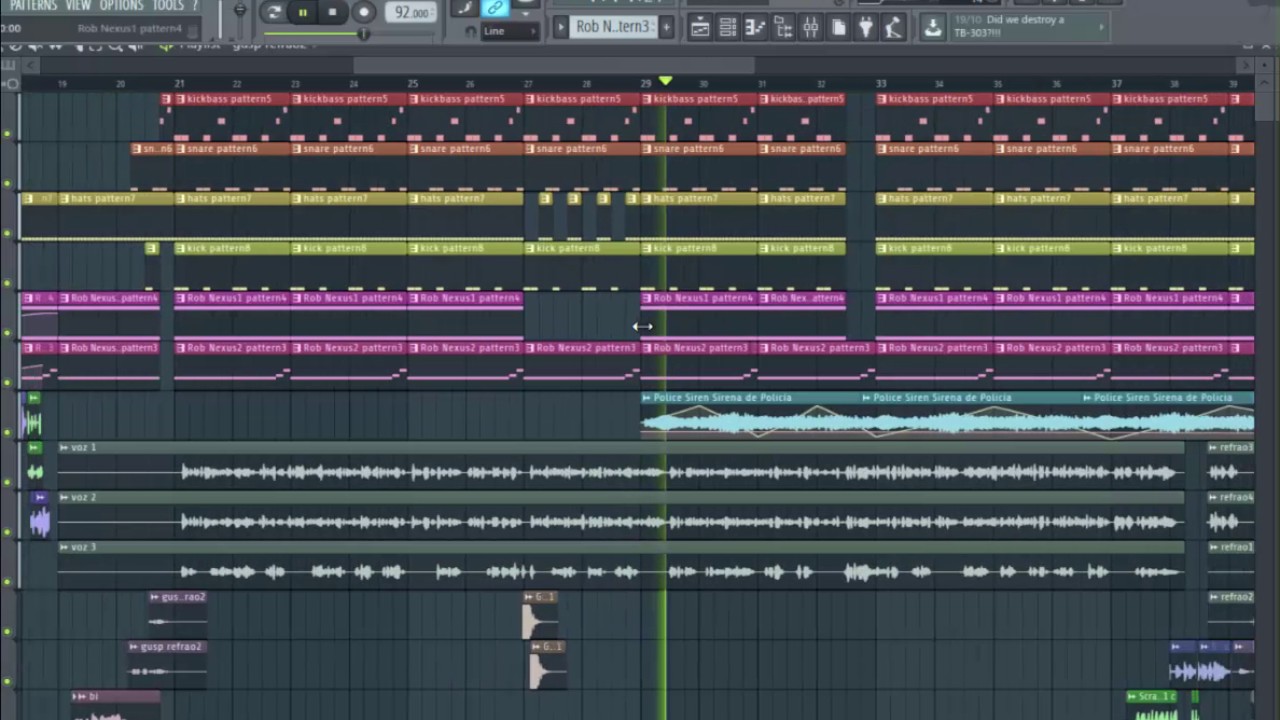The height and width of the screenshot is (720, 1280).
Task: Open menu of first Police Siren clip
Action: (x=647, y=398)
